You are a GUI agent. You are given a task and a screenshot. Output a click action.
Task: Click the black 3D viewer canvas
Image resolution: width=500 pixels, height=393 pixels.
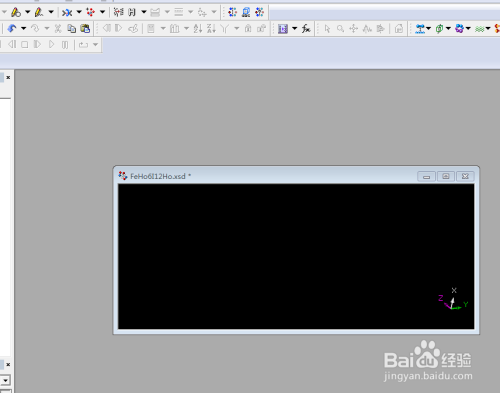[x=296, y=256]
